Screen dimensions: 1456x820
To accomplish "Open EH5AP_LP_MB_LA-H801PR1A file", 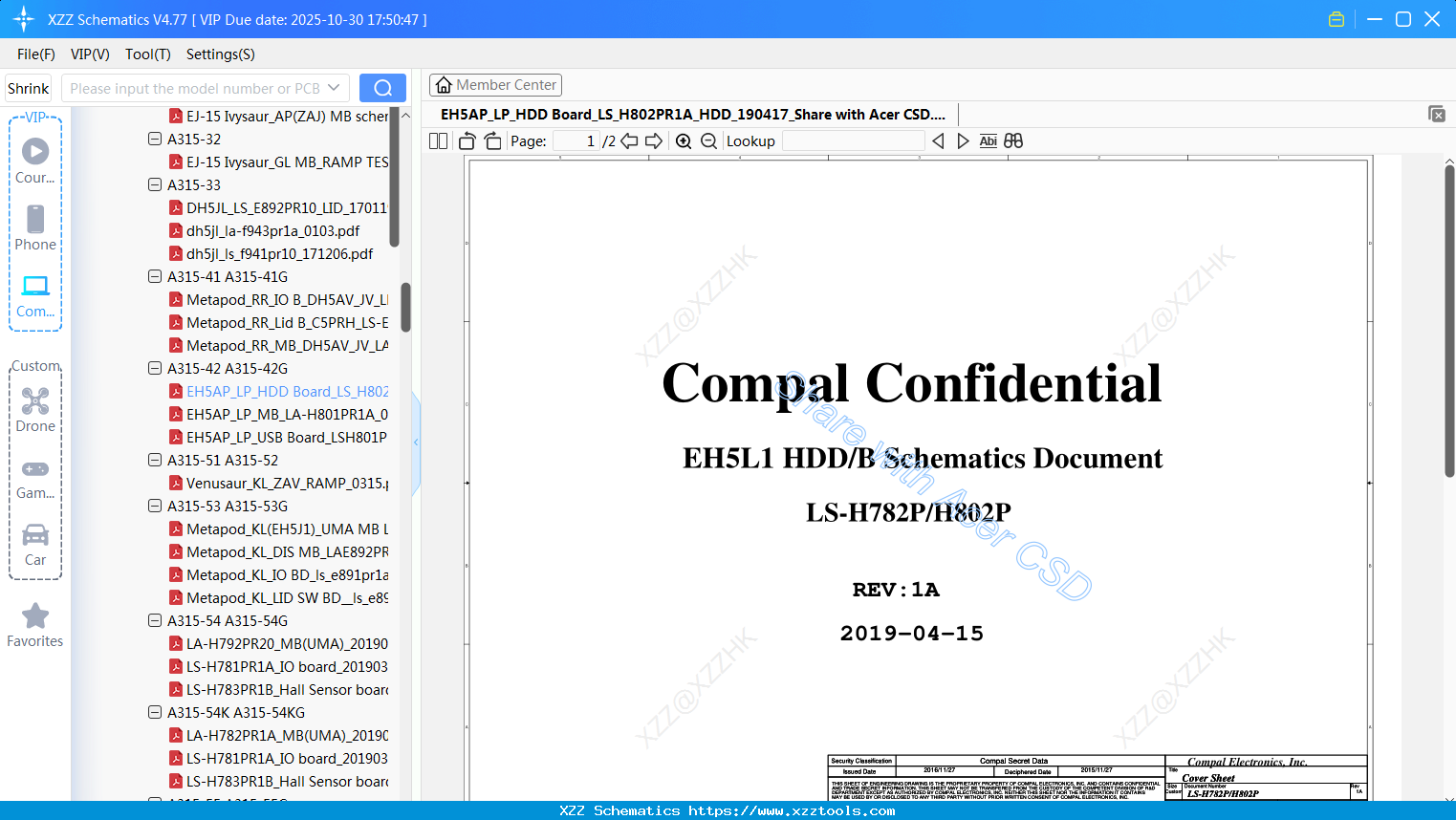I will [x=287, y=414].
